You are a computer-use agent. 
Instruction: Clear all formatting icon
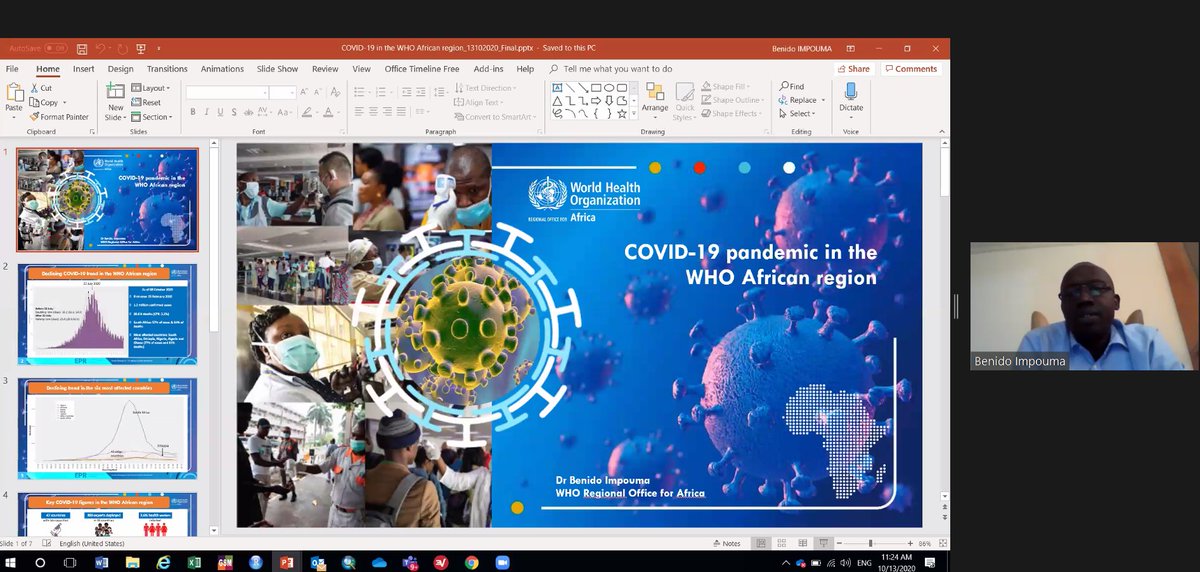(x=333, y=92)
